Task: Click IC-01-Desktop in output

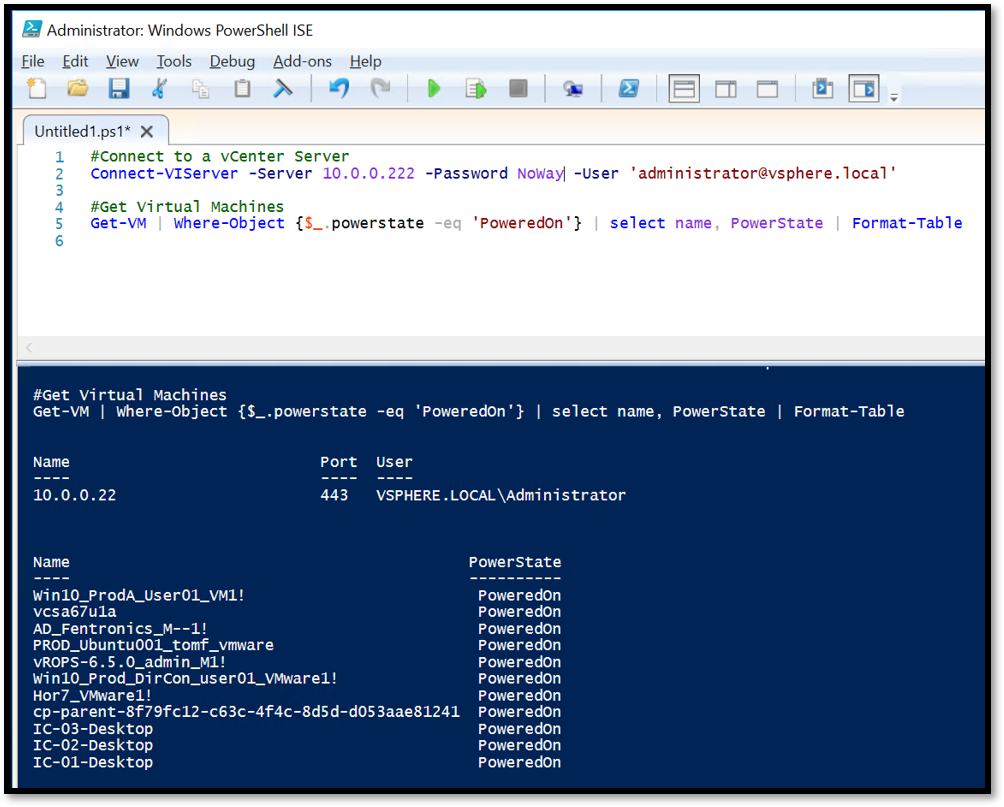Action: point(93,762)
